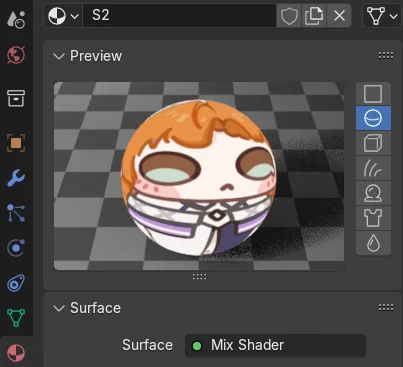Open the material link mode dropdown
The width and height of the screenshot is (403, 367).
click(x=381, y=15)
